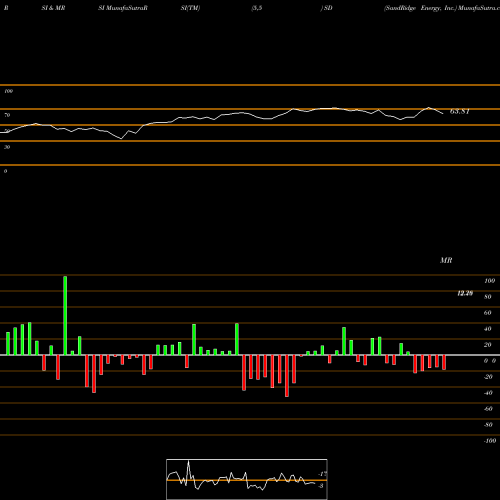Click the MR axis label 20

[488, 345]
